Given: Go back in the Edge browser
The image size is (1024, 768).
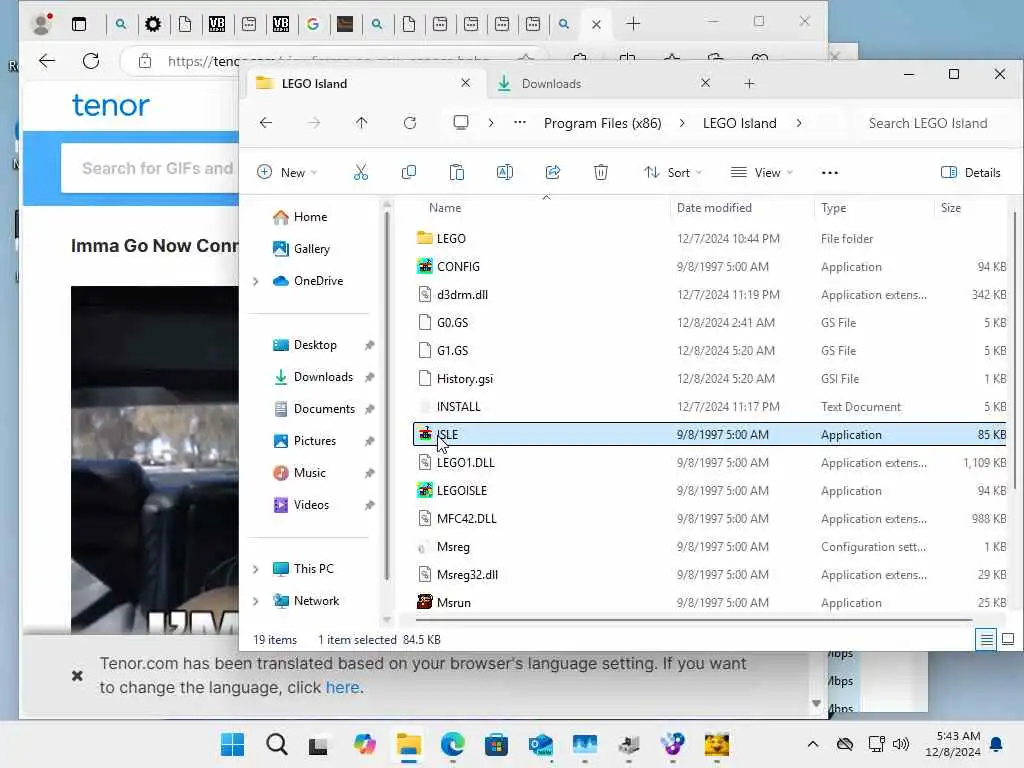Looking at the screenshot, I should 47,61.
